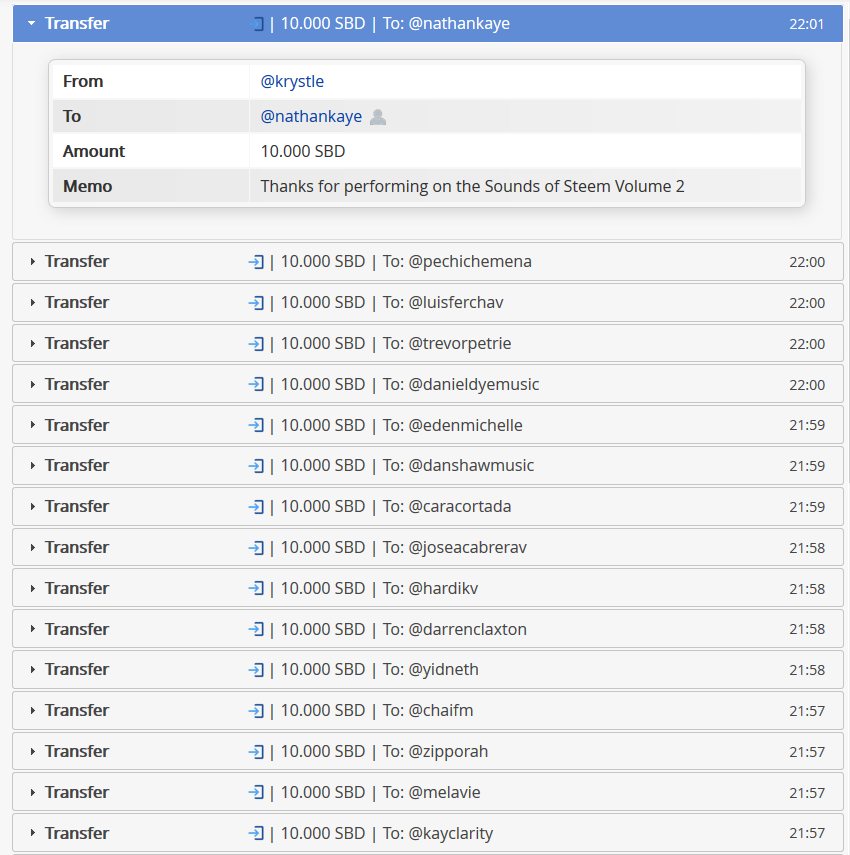The image size is (850, 855).
Task: Click the 'To: @danshawmusic' text
Action: pyautogui.click(x=458, y=466)
